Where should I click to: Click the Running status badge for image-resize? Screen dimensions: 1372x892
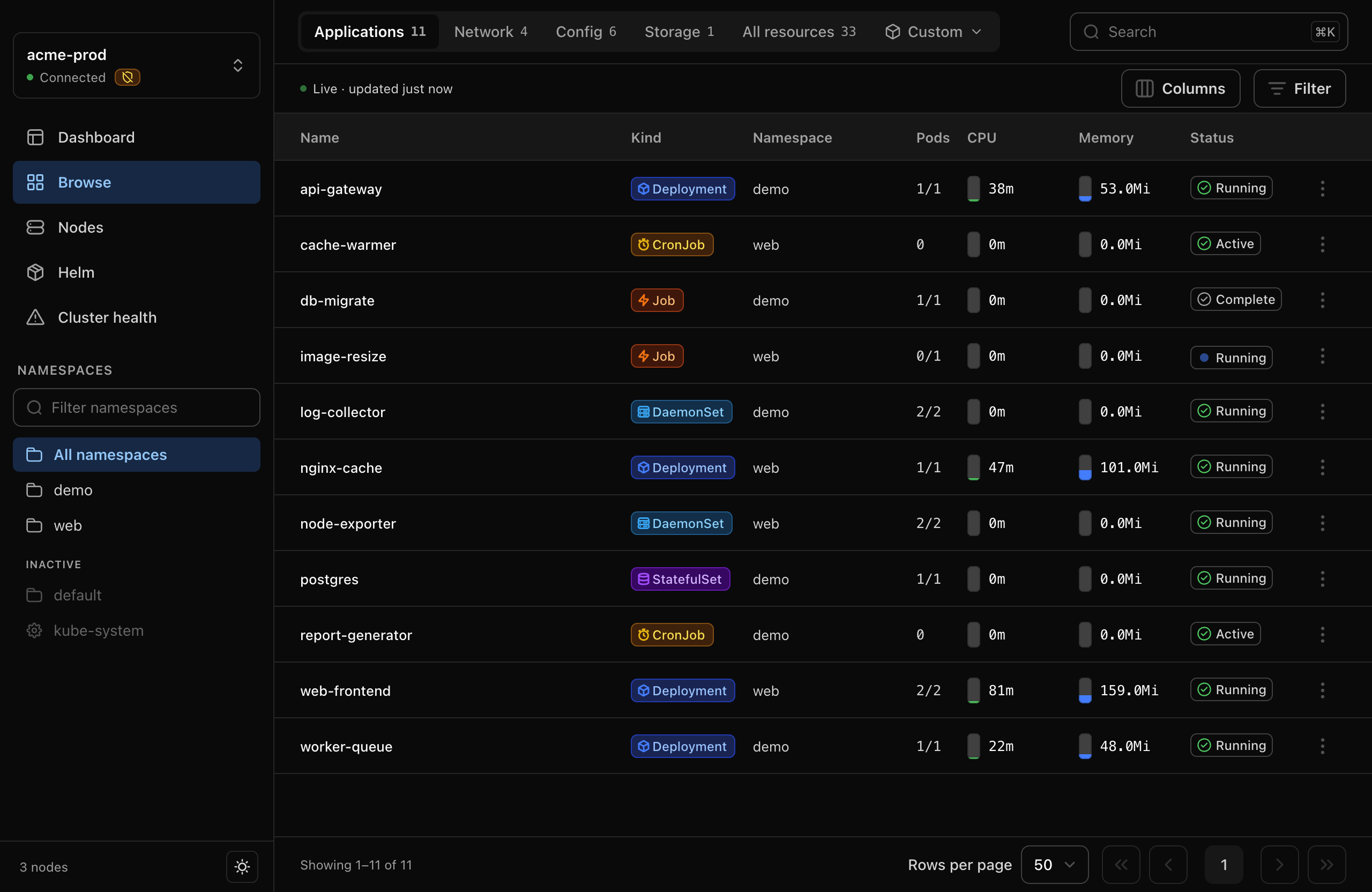pyautogui.click(x=1232, y=358)
